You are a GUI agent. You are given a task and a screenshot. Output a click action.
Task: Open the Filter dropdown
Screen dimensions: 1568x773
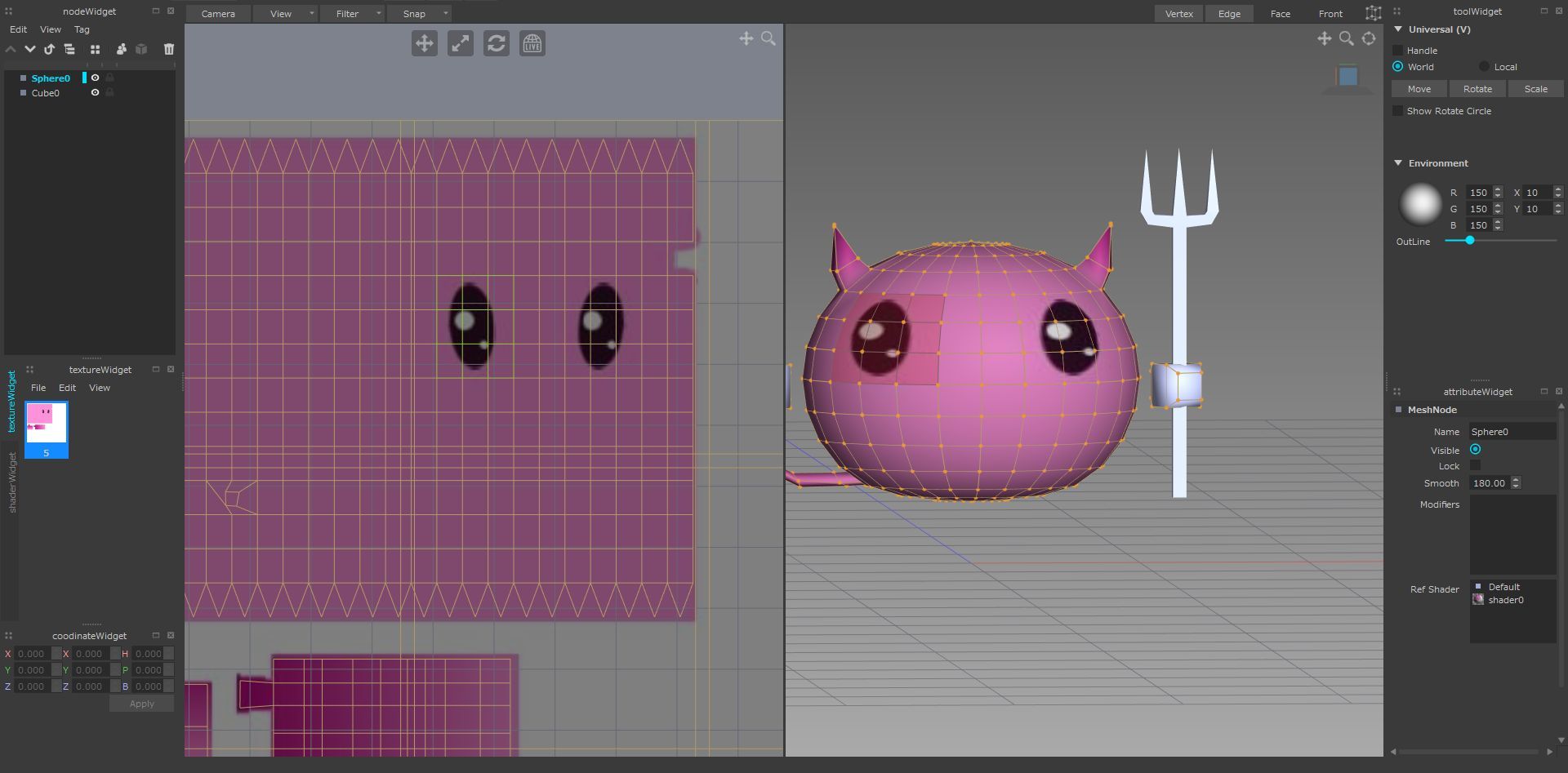pyautogui.click(x=352, y=14)
